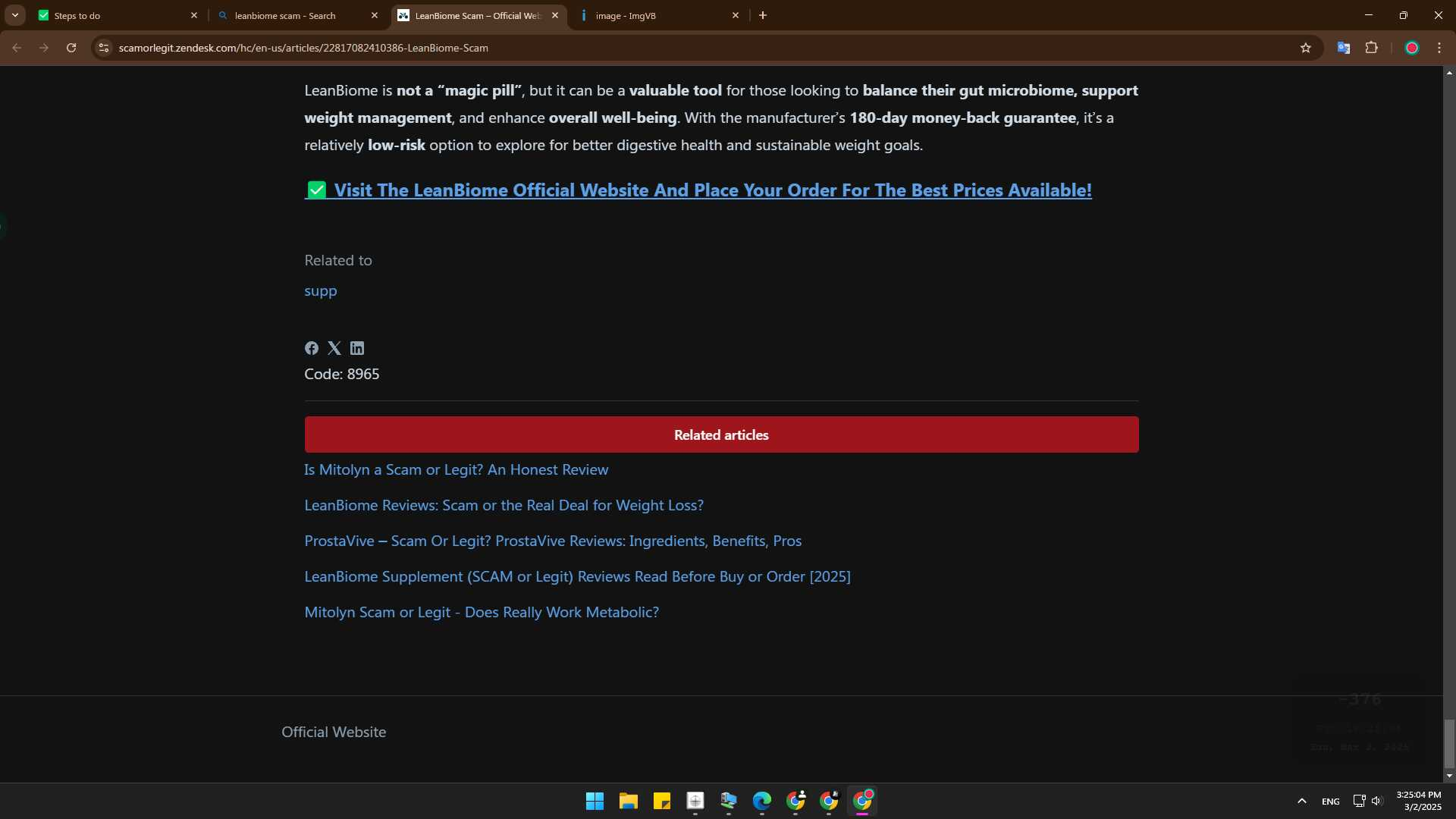
Task: Open a new browser tab
Action: point(763,15)
